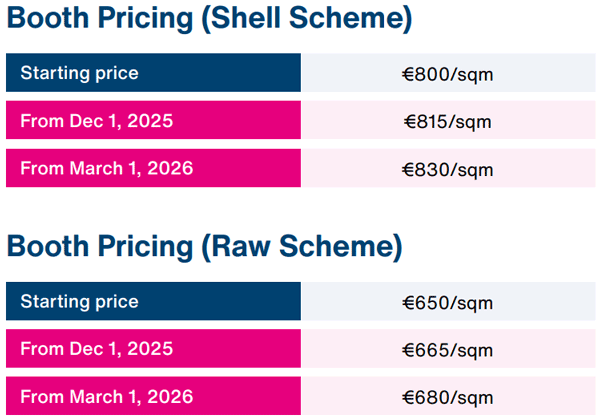Click the year '2026' in the Shell Scheme table
Image resolution: width=600 pixels, height=417 pixels.
(170, 168)
